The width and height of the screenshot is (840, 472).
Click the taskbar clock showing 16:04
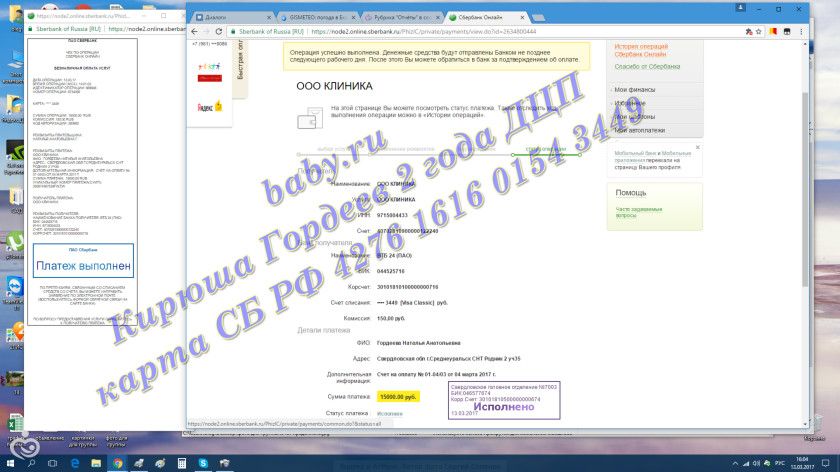click(802, 463)
